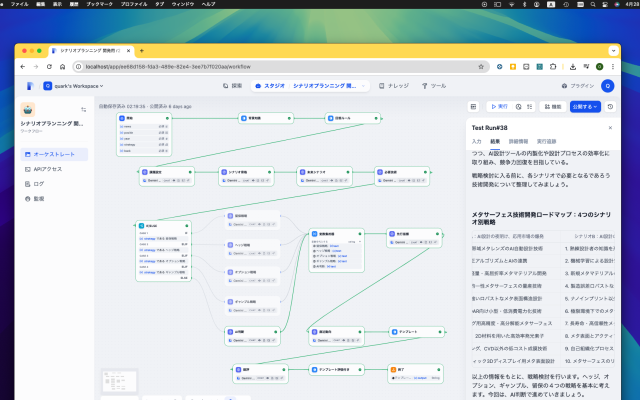Collapse the sidebar with the toggle icon
This screenshot has width=640, height=400.
click(83, 109)
